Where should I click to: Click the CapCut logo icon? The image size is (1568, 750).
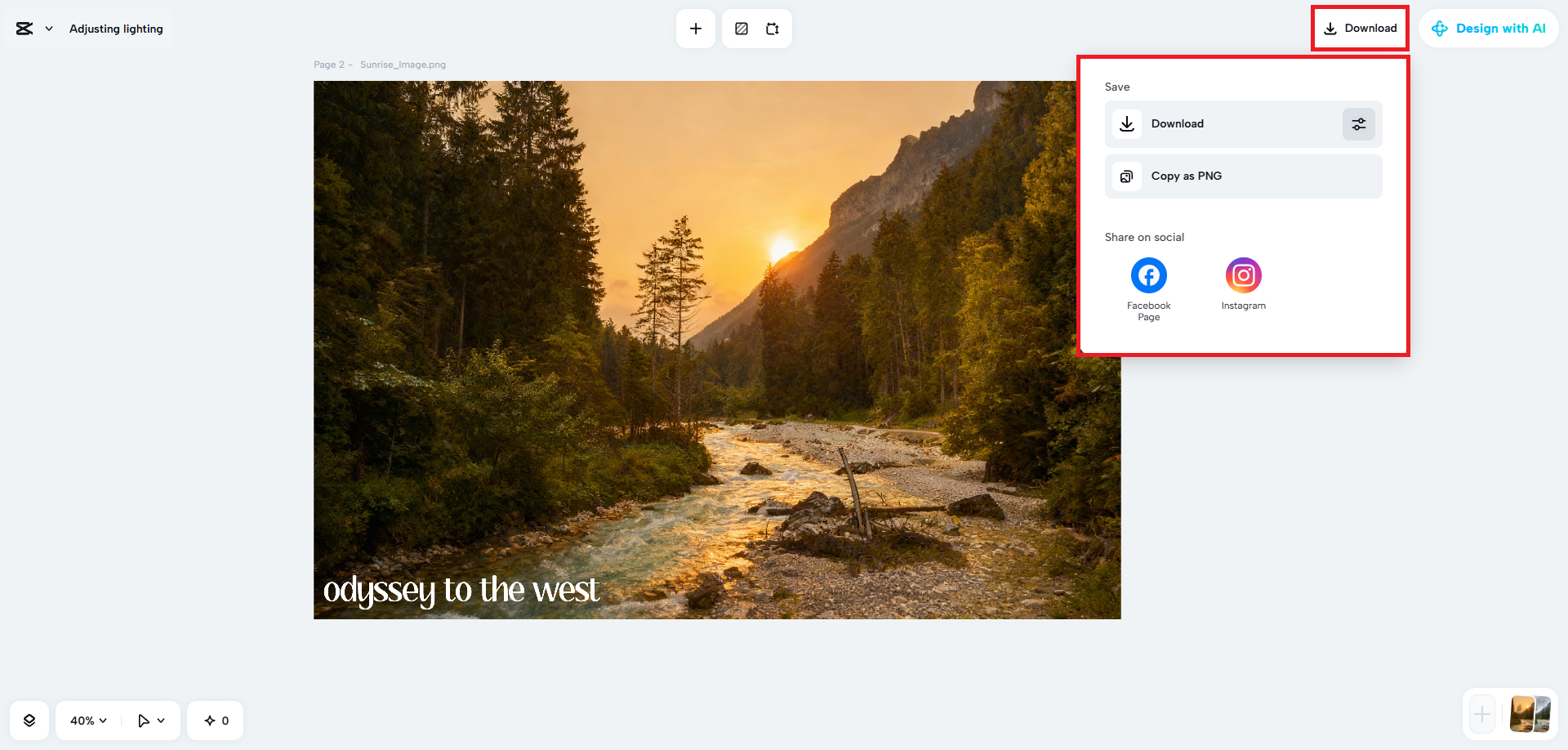click(x=24, y=29)
